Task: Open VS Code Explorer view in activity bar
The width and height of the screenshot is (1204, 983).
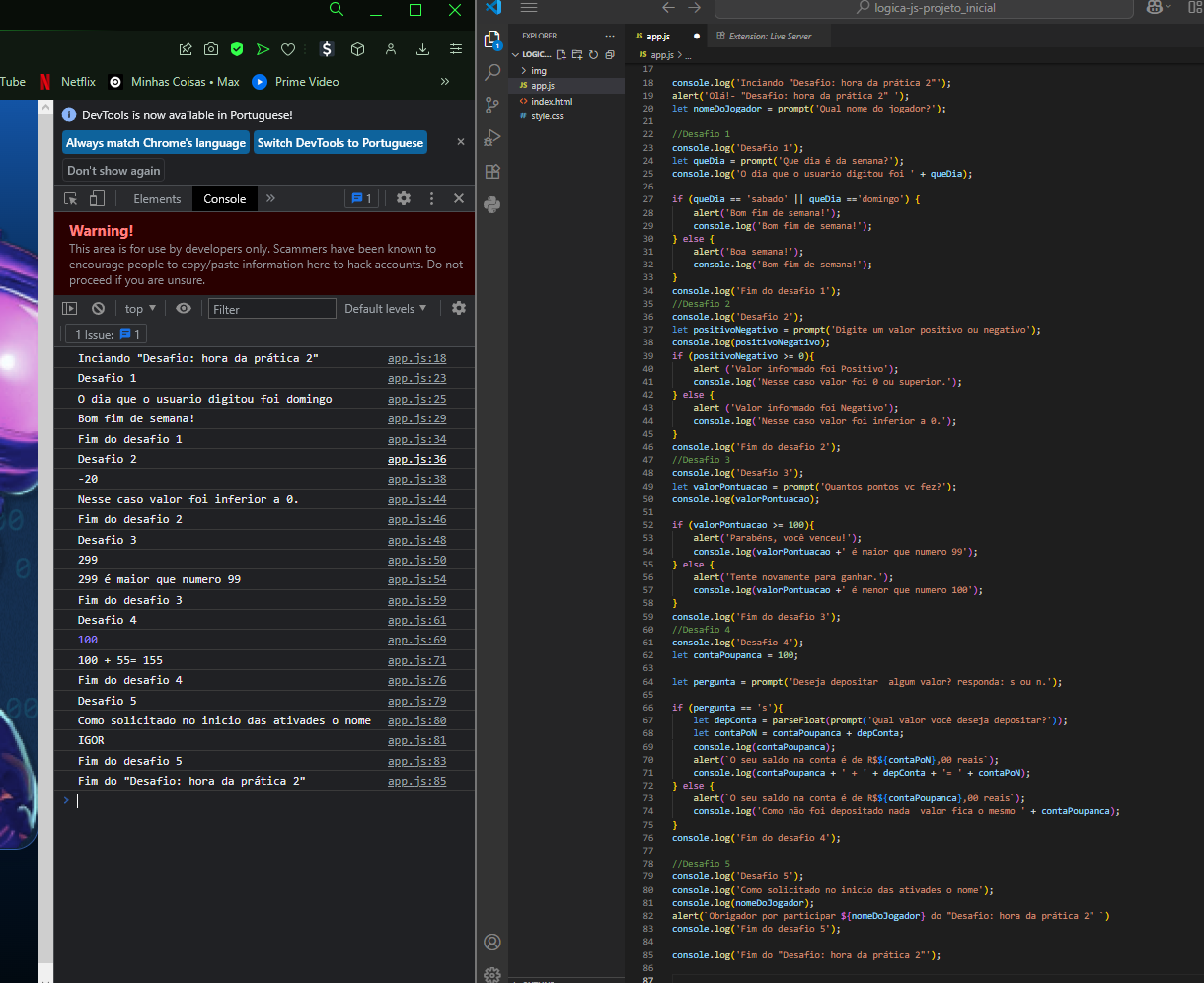Action: click(x=493, y=40)
